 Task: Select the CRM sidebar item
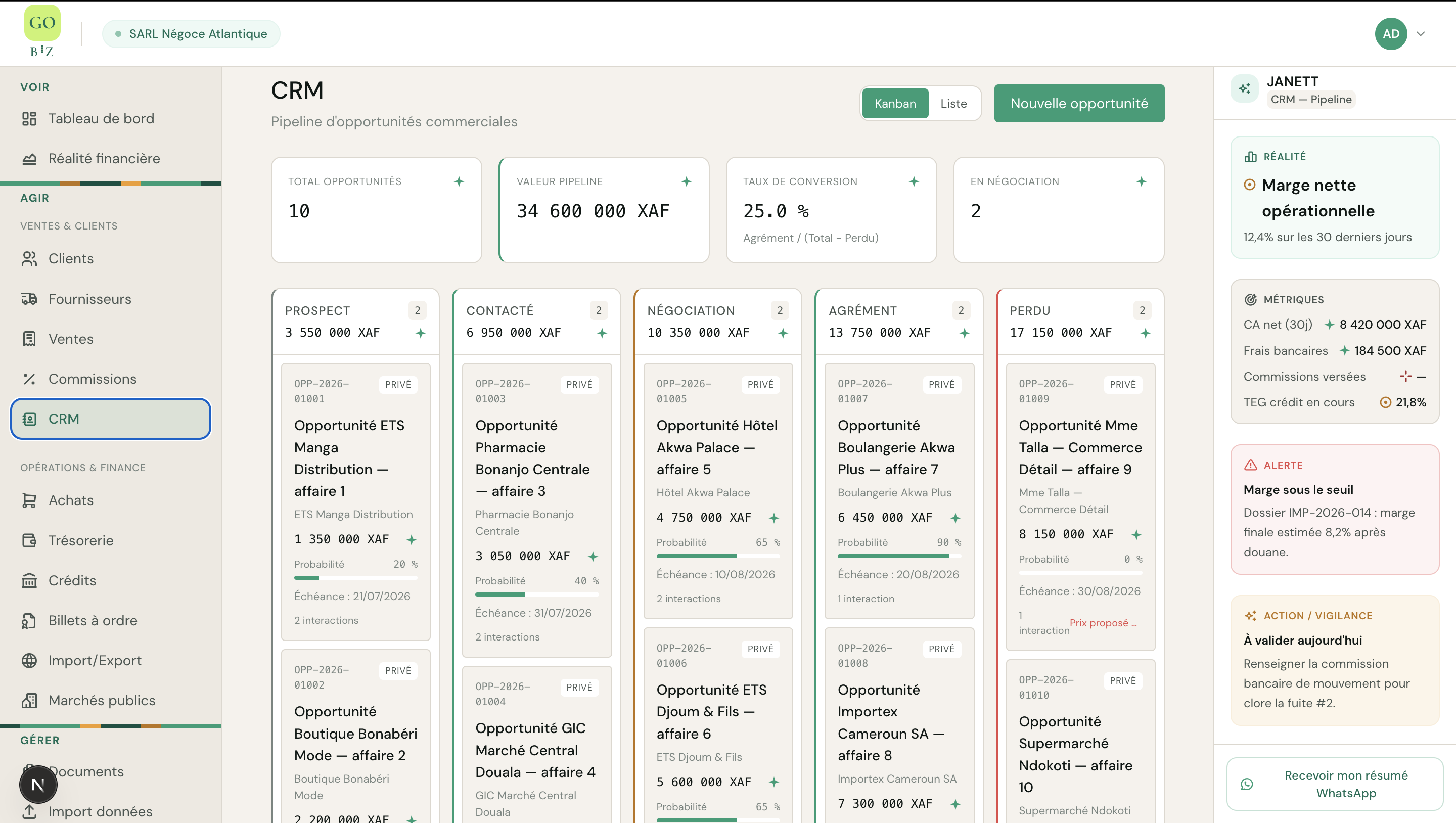coord(110,419)
